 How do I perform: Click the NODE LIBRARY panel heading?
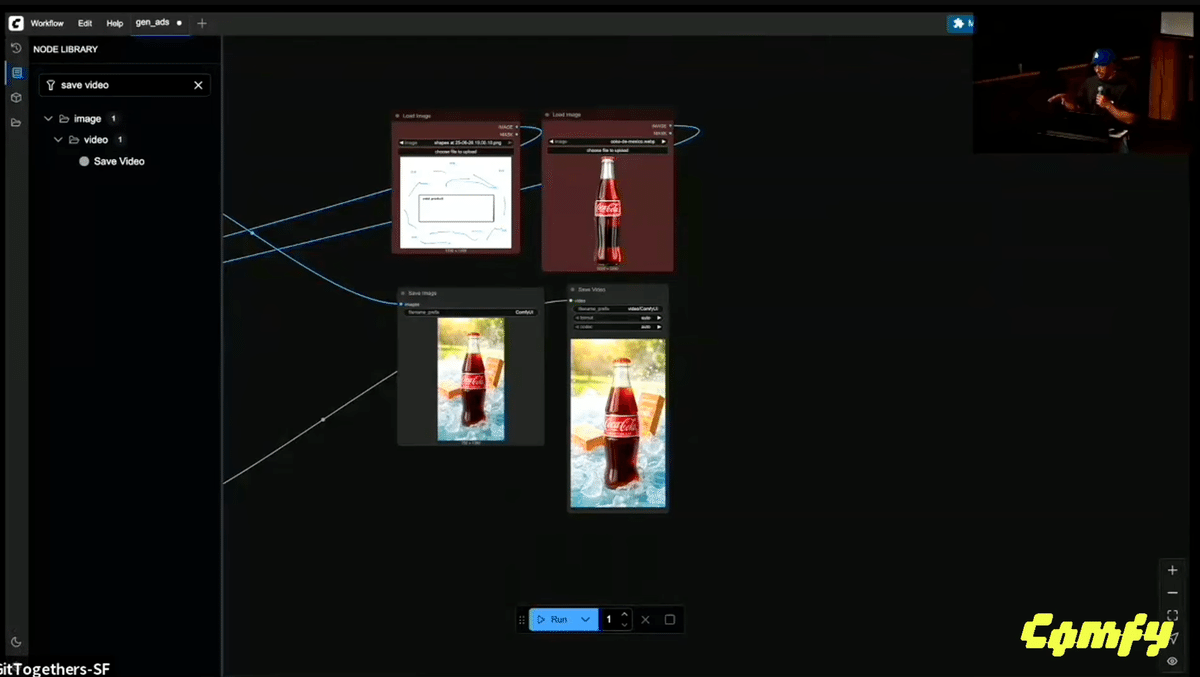pos(66,49)
